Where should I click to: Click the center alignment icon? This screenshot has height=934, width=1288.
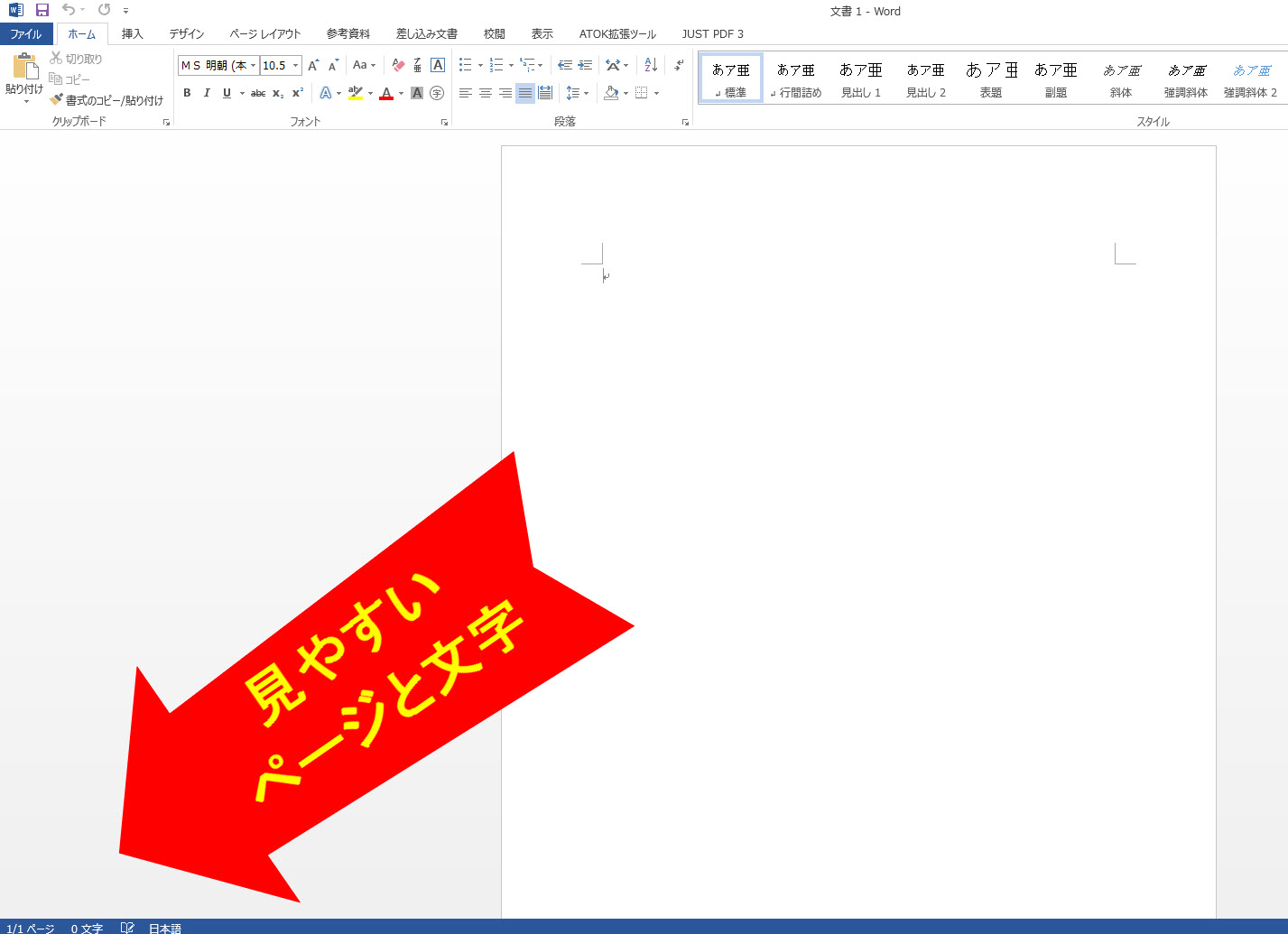click(486, 93)
